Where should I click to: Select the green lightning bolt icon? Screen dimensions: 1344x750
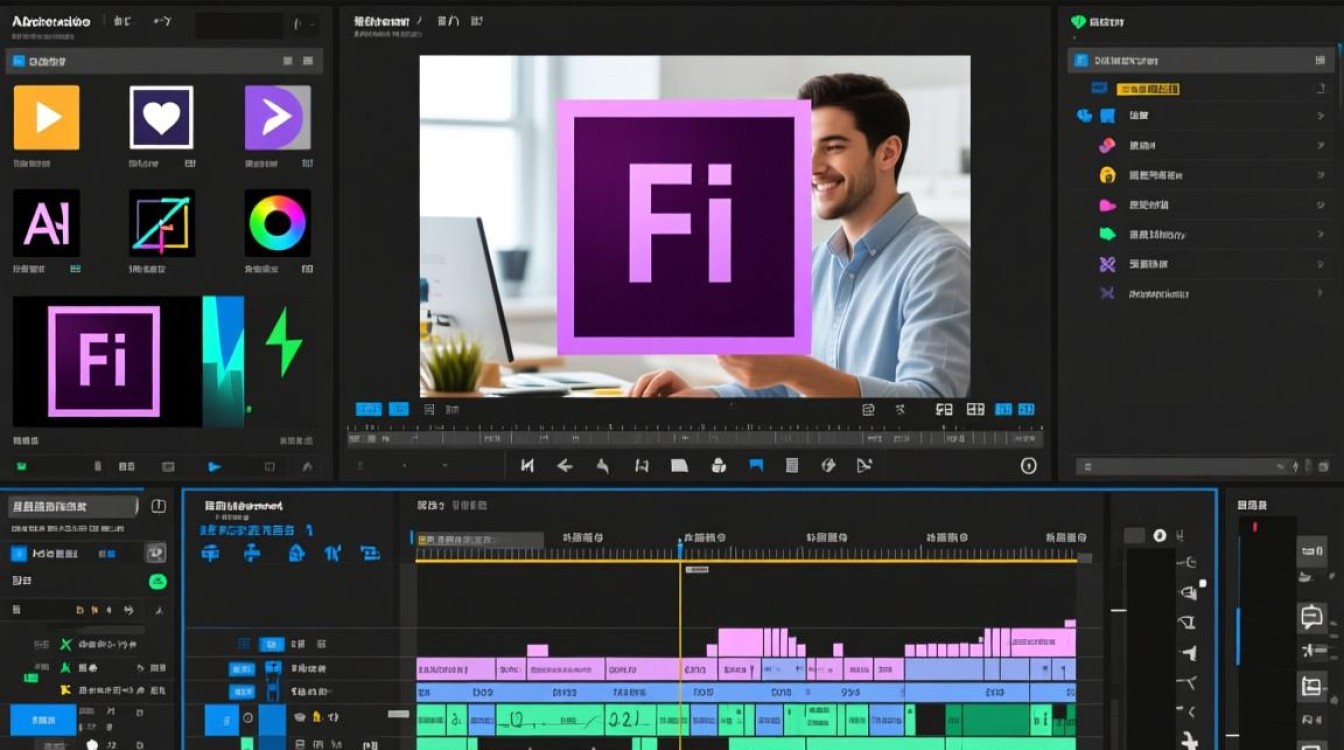click(283, 342)
